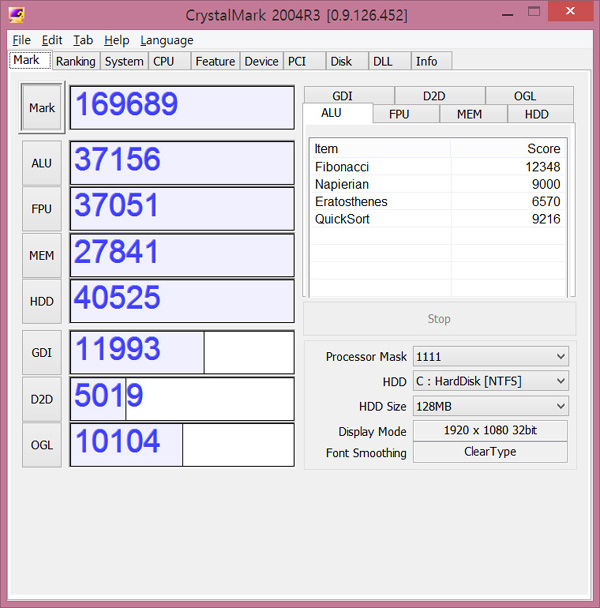Close the CrystalMark window

[x=570, y=11]
